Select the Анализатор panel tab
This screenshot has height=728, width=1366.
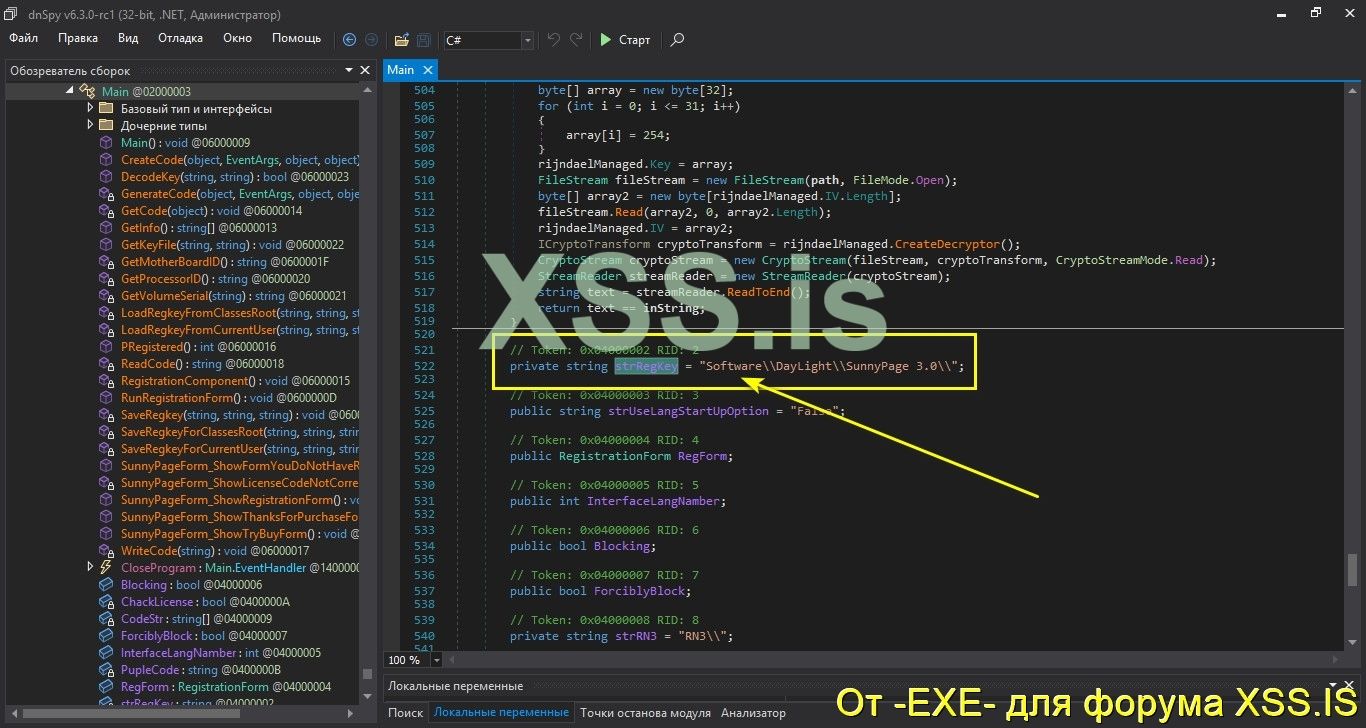[753, 712]
